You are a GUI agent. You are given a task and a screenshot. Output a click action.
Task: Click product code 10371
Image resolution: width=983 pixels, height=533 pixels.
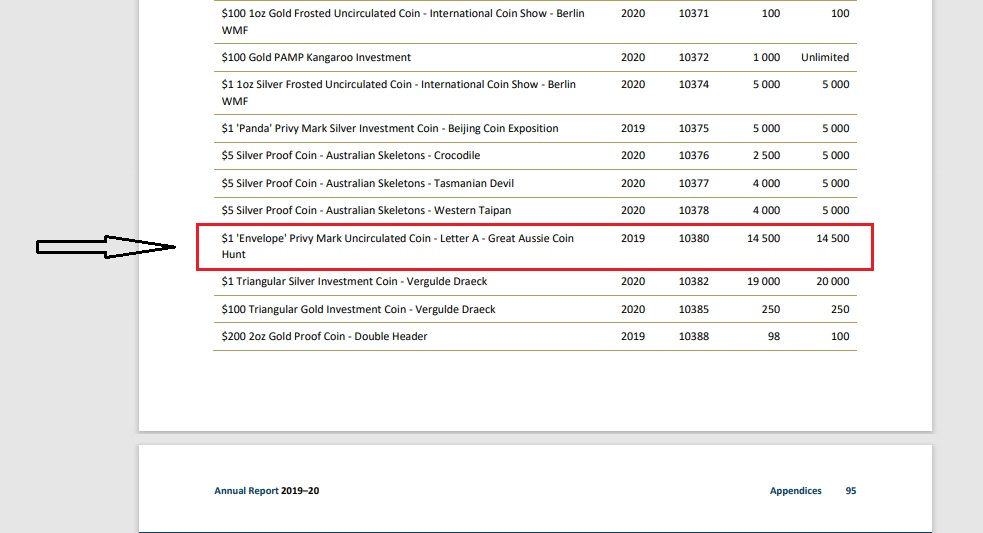(694, 13)
